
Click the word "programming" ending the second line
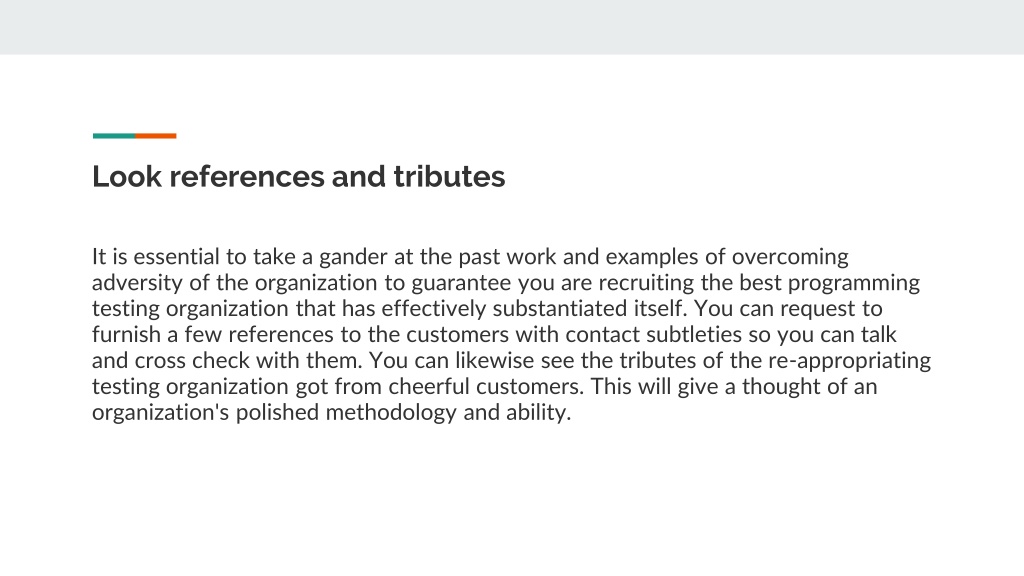854,284
